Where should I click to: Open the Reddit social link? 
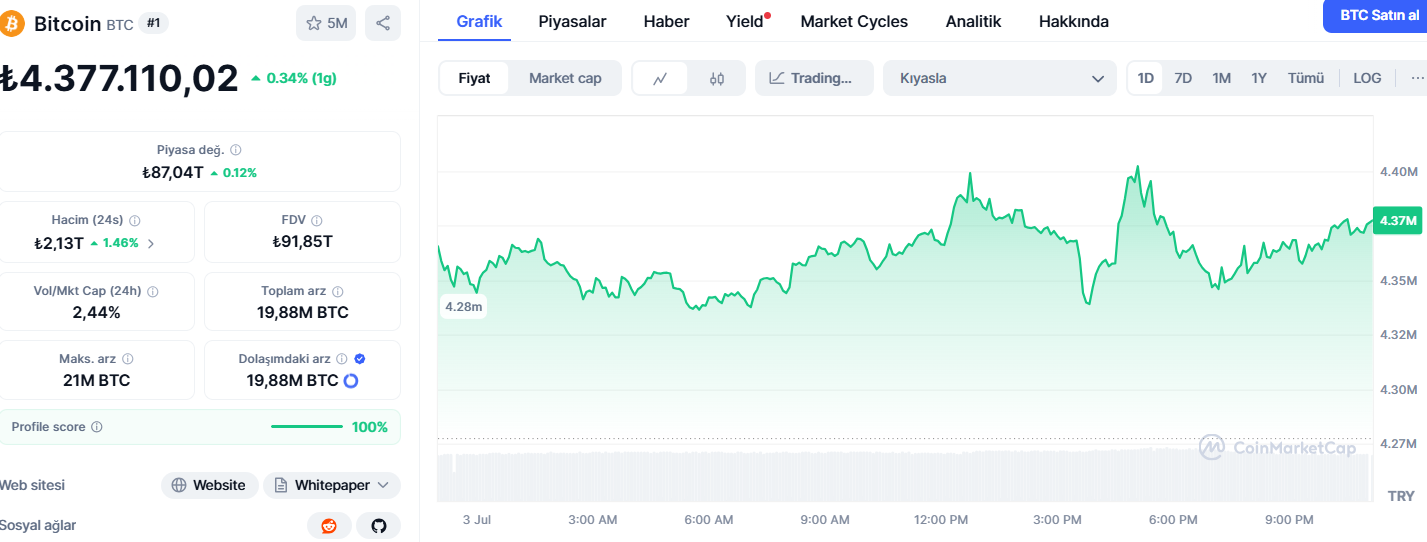pyautogui.click(x=329, y=525)
